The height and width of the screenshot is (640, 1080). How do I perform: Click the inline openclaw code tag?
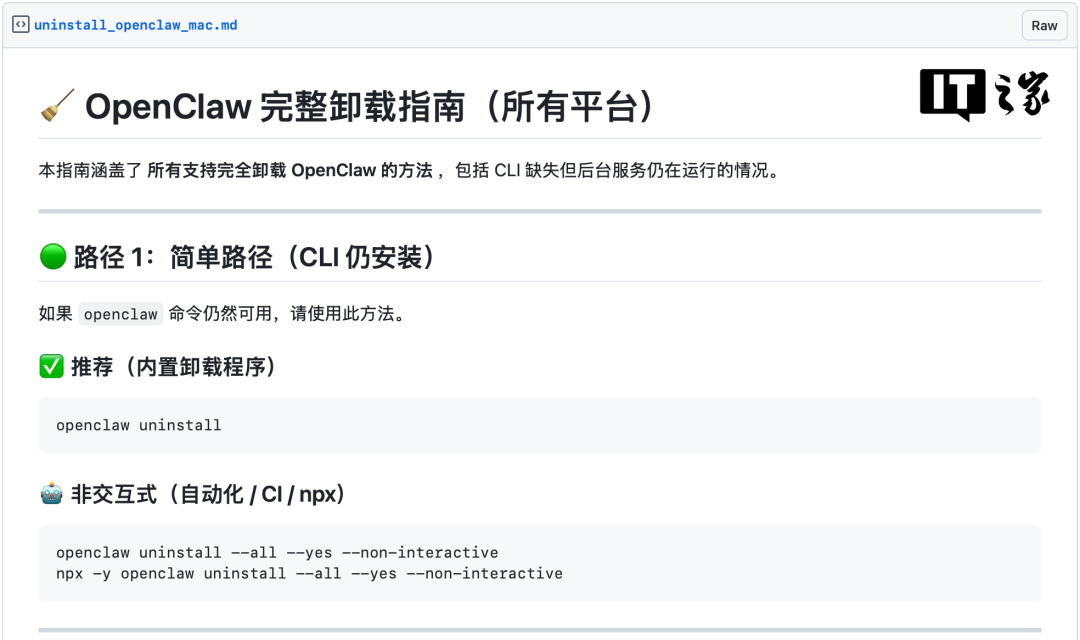[x=120, y=314]
